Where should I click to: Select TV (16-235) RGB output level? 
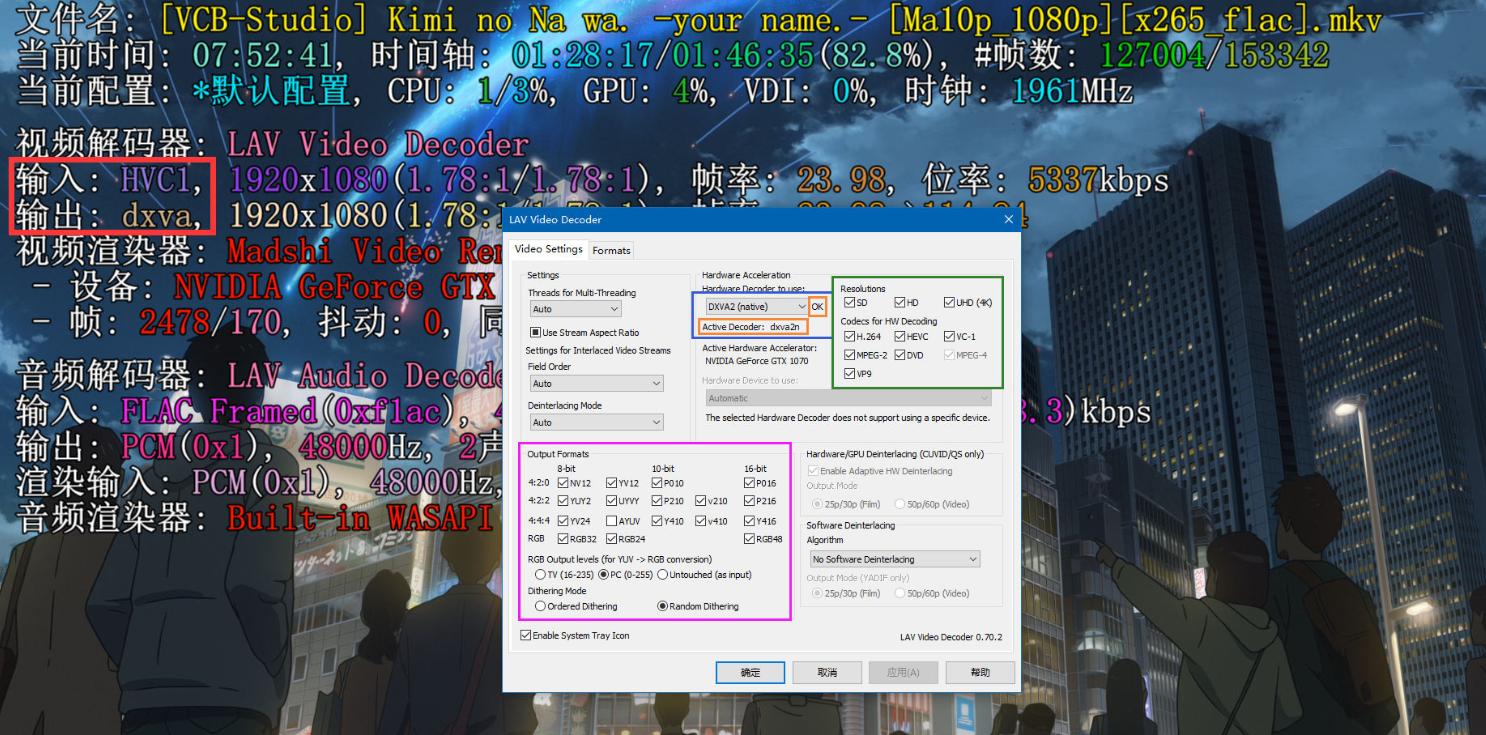[541, 574]
